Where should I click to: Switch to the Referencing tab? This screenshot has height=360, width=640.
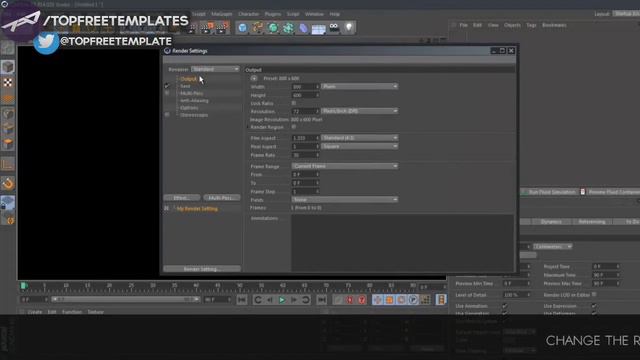(x=592, y=222)
